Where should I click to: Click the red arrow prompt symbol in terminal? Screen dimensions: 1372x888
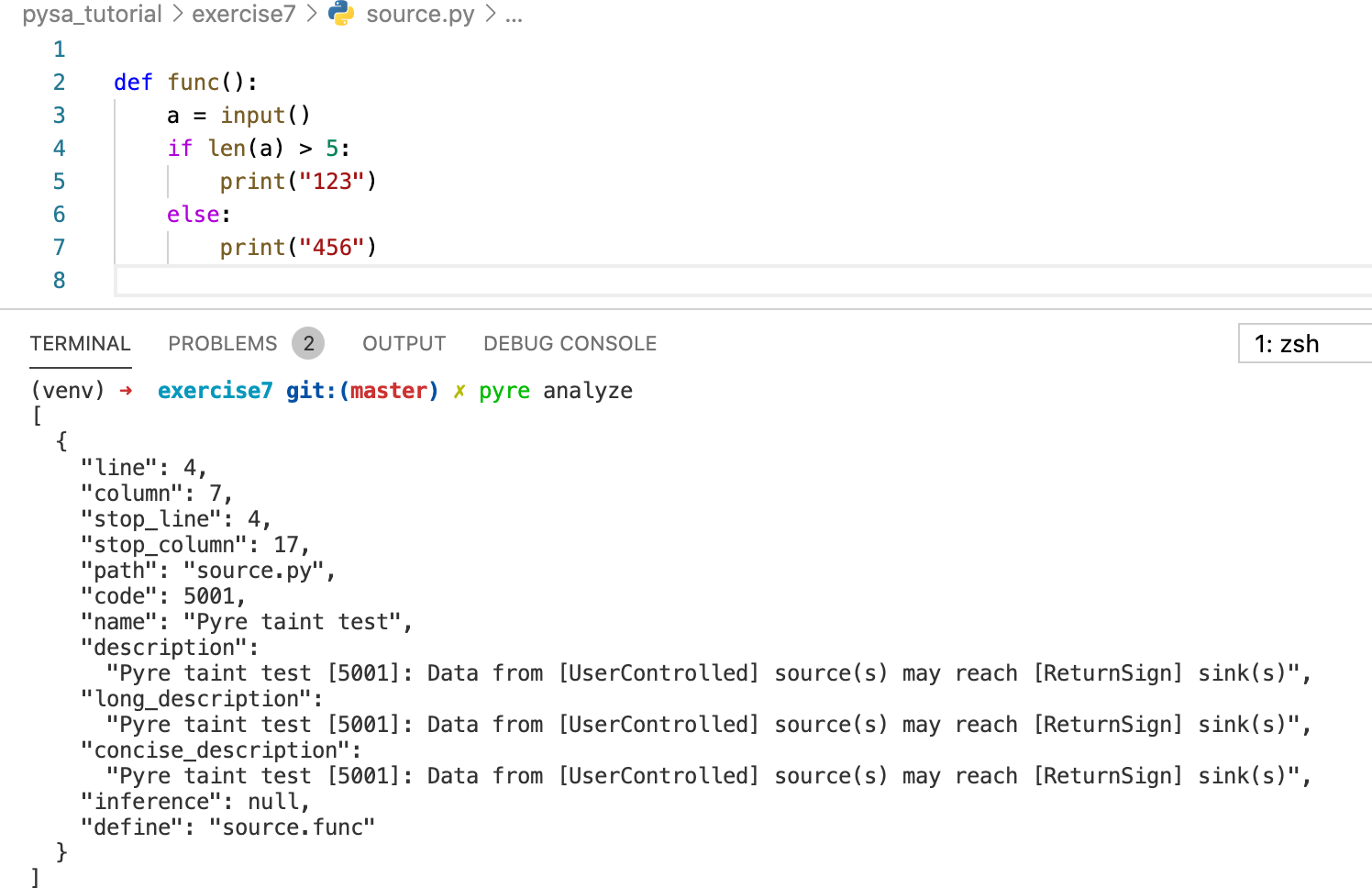[x=127, y=391]
